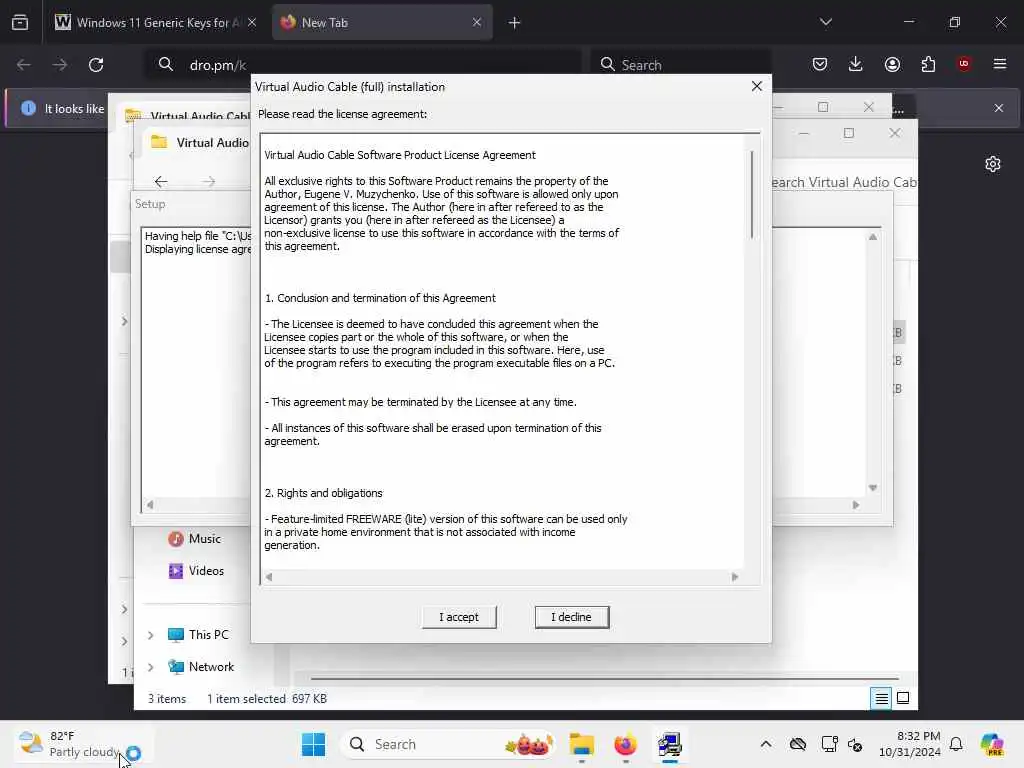This screenshot has width=1024, height=768.
Task: Click the I decline button
Action: [571, 617]
